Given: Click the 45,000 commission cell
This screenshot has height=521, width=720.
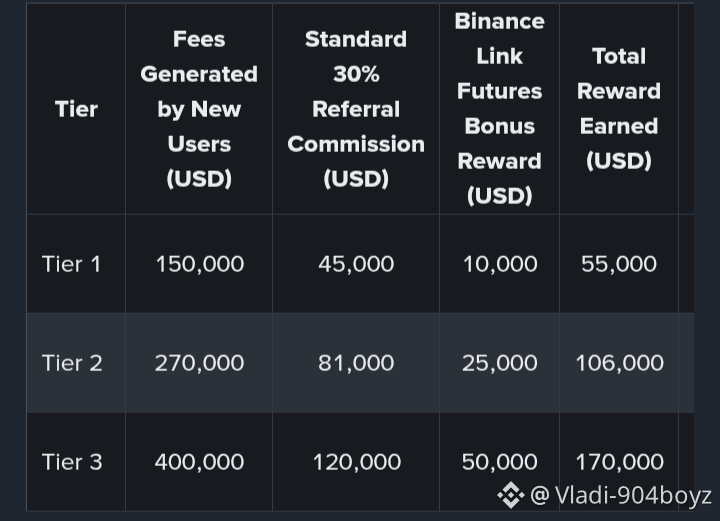Looking at the screenshot, I should (356, 264).
